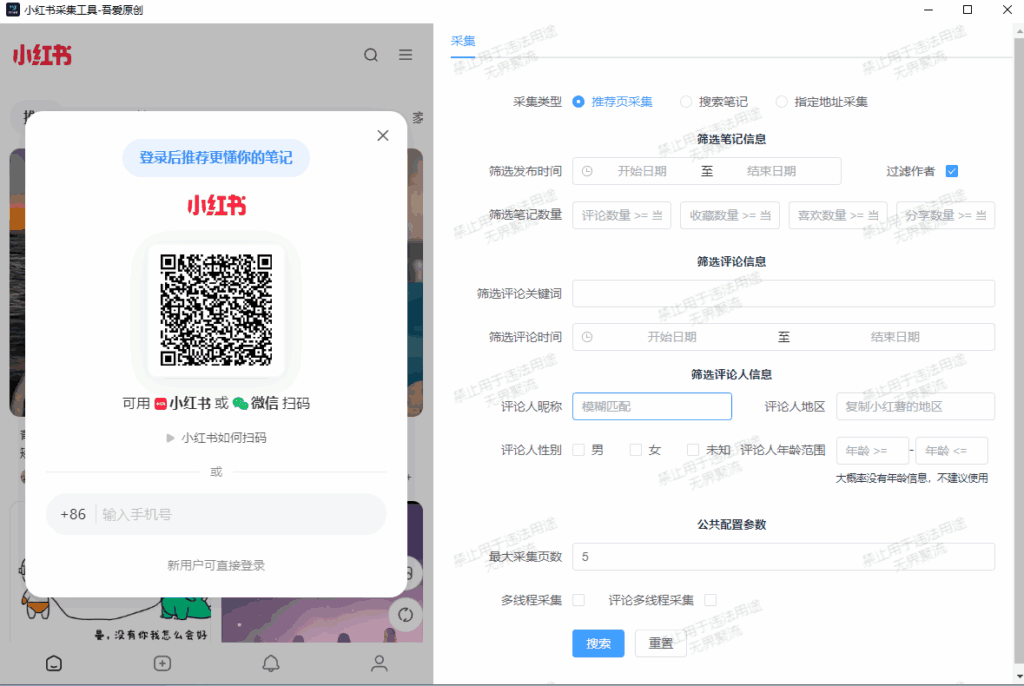This screenshot has height=686, width=1024.
Task: Click the home icon in bottom navigation
Action: 54,663
